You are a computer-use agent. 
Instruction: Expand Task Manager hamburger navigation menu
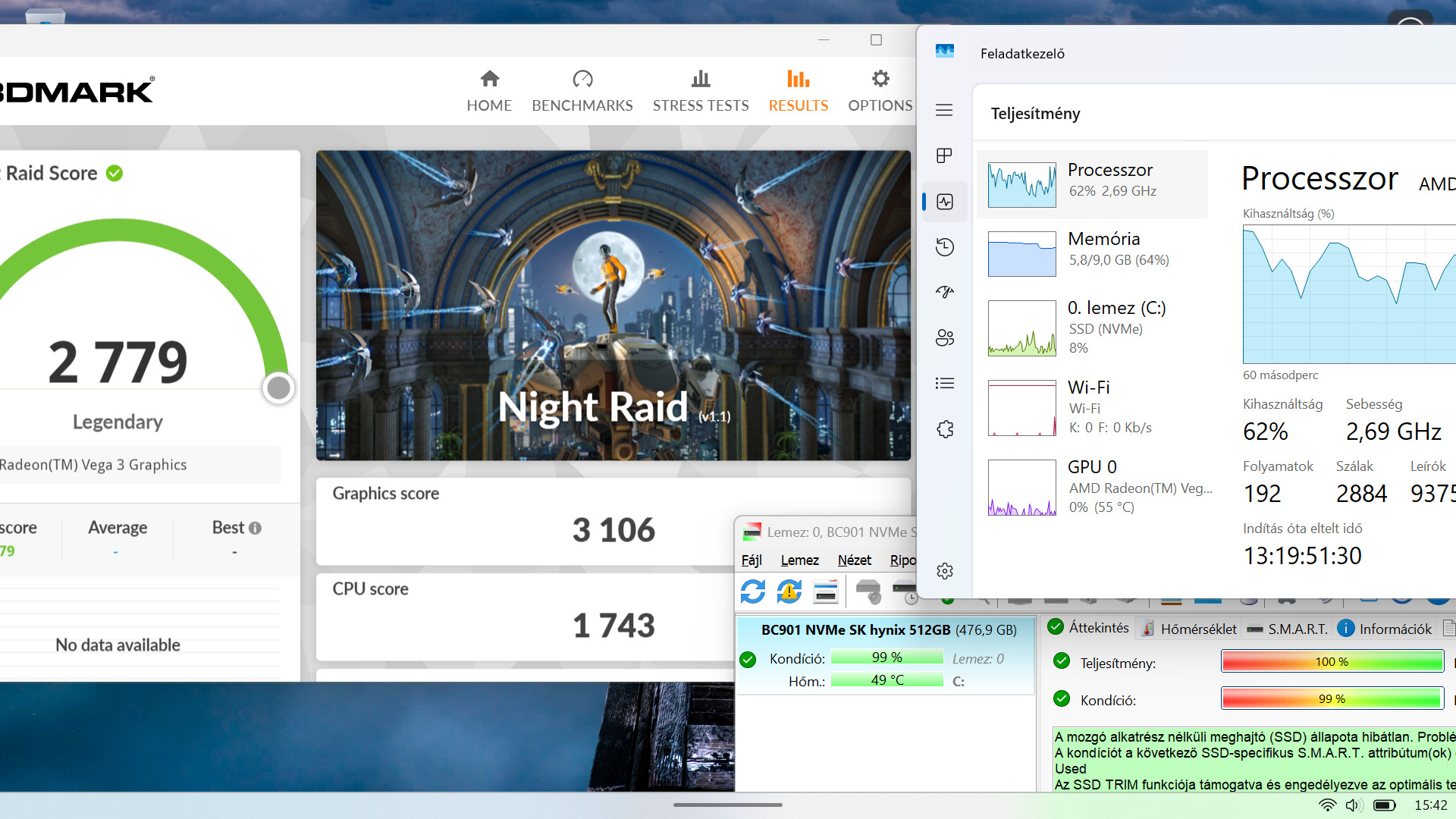pos(944,110)
